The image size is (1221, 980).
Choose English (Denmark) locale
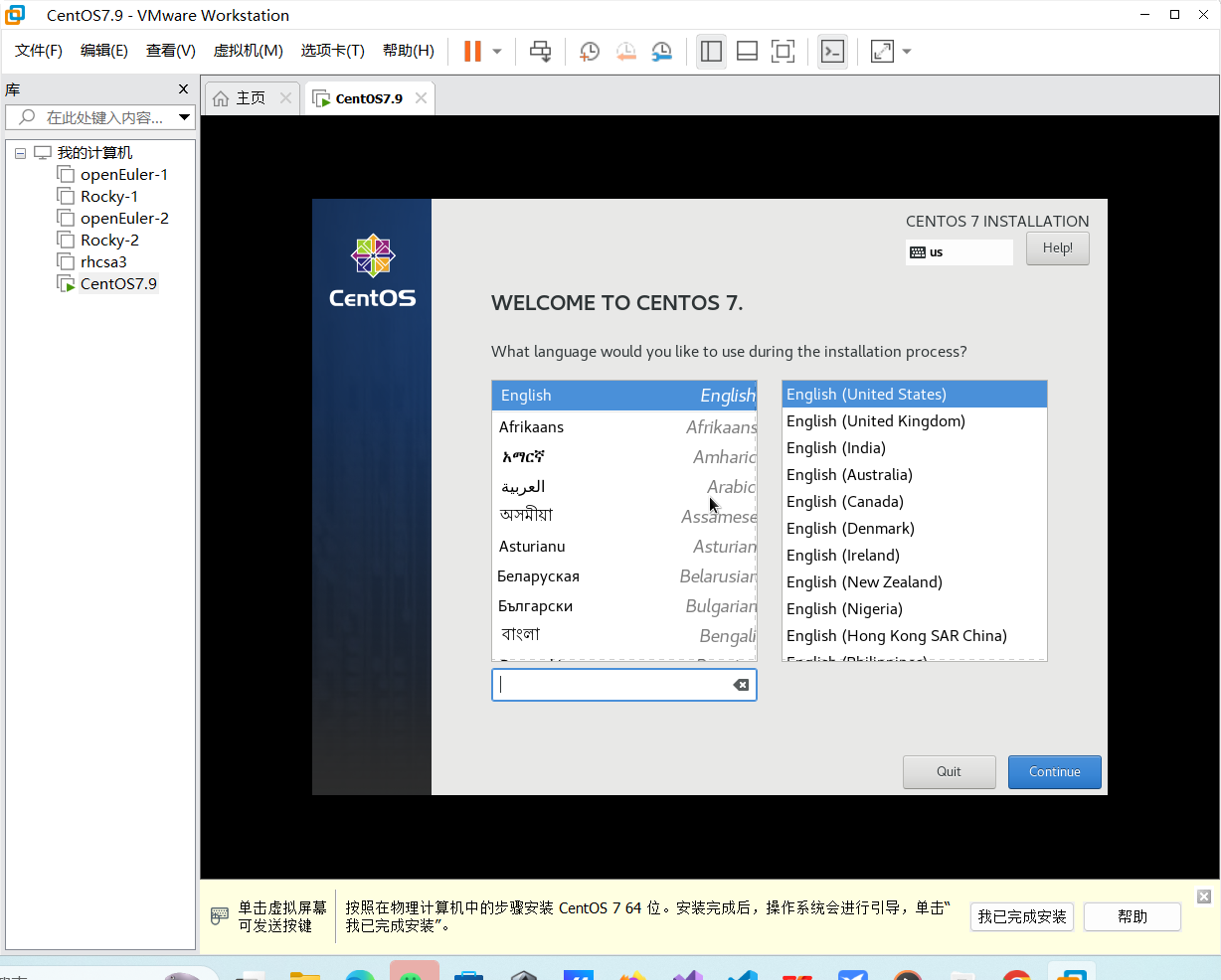point(915,529)
